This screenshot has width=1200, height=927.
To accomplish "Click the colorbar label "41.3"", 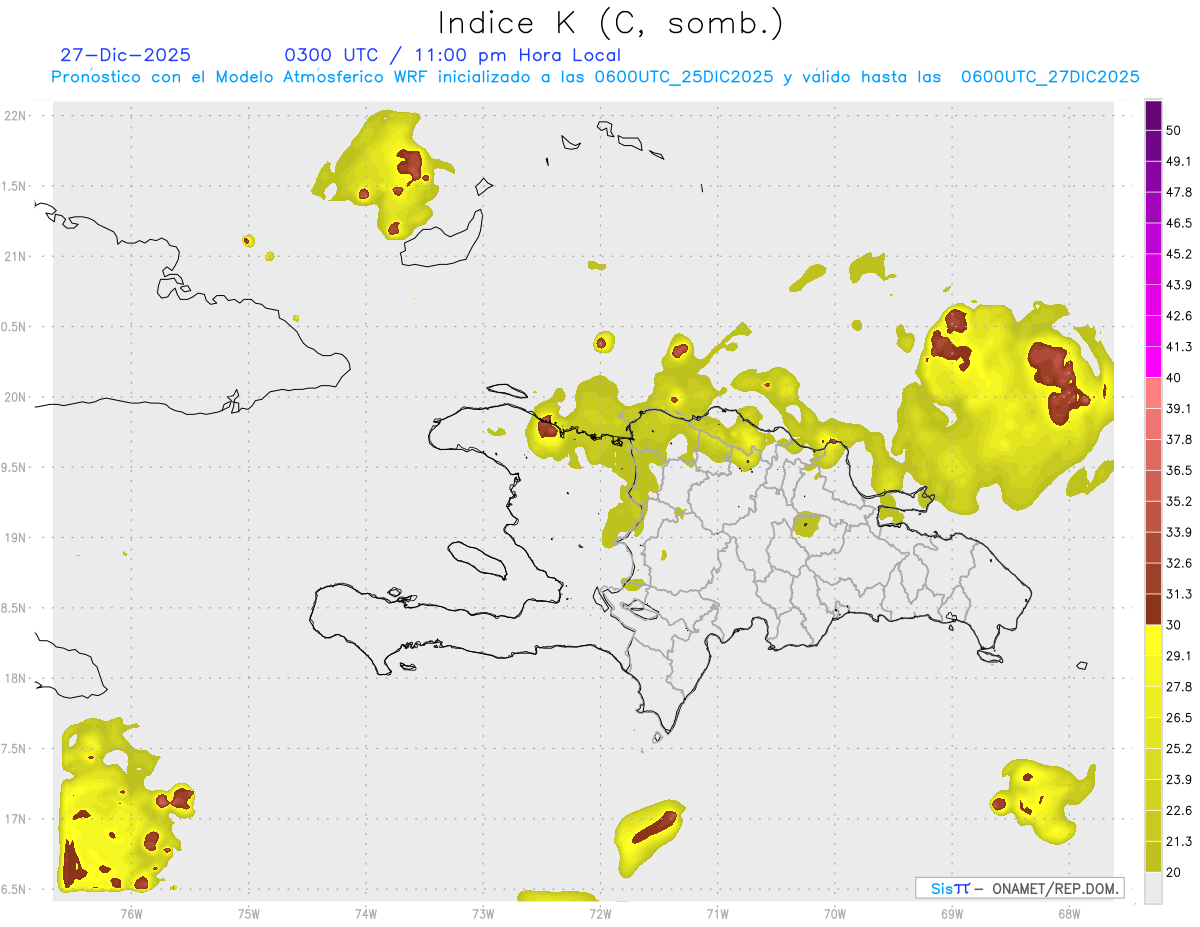I will [x=1179, y=347].
